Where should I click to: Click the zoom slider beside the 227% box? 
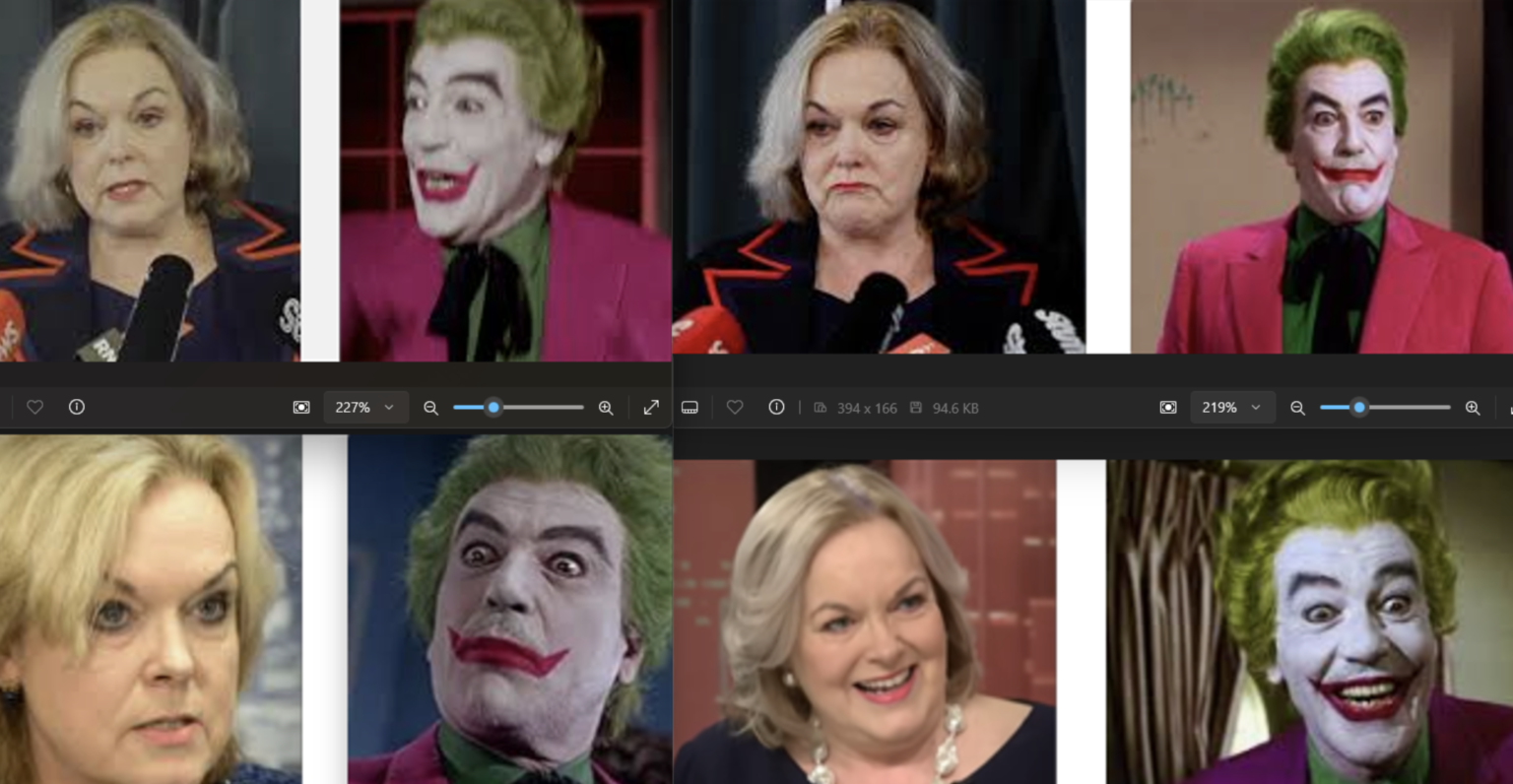(x=493, y=408)
